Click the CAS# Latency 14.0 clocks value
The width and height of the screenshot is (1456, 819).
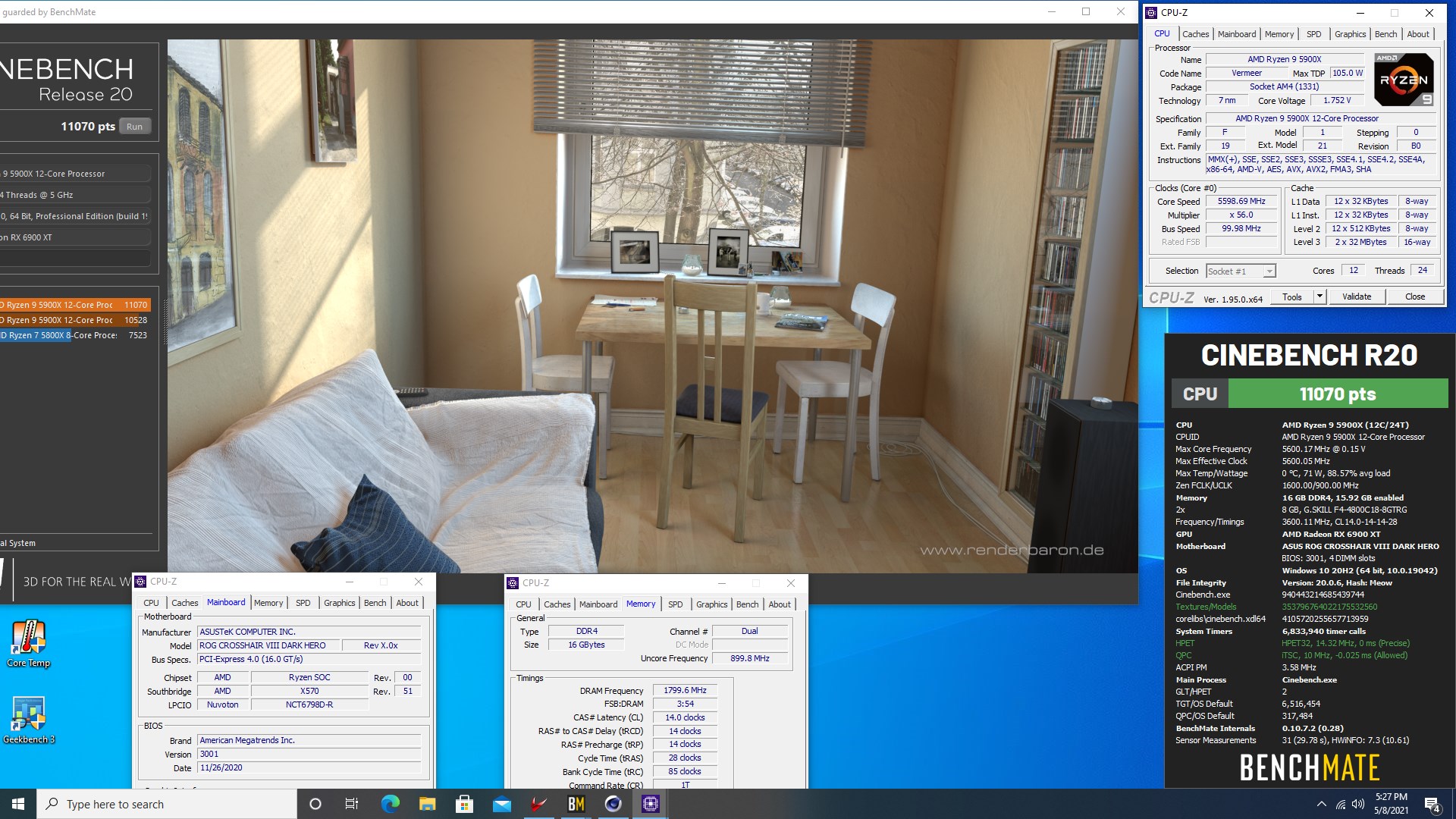(x=685, y=717)
